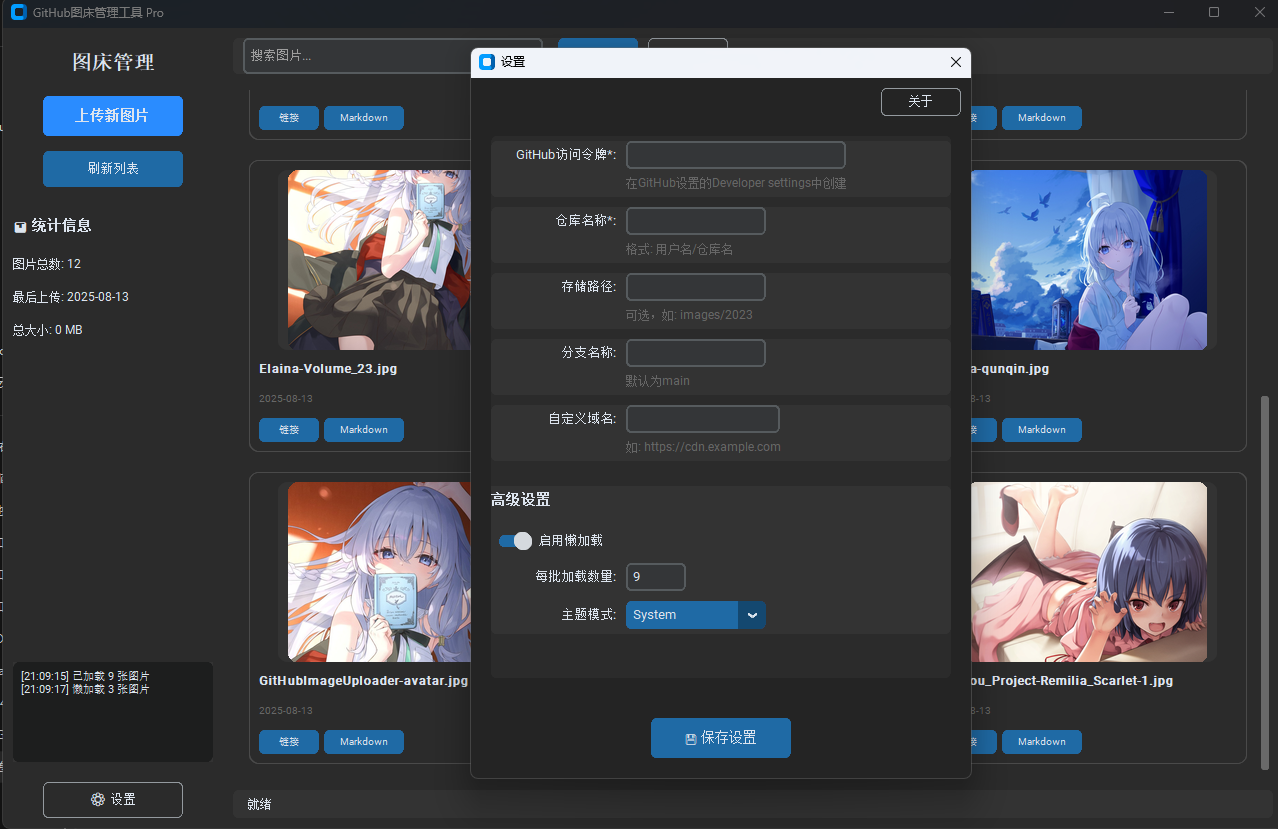Click the 主题模式 dropdown arrow

tap(752, 615)
